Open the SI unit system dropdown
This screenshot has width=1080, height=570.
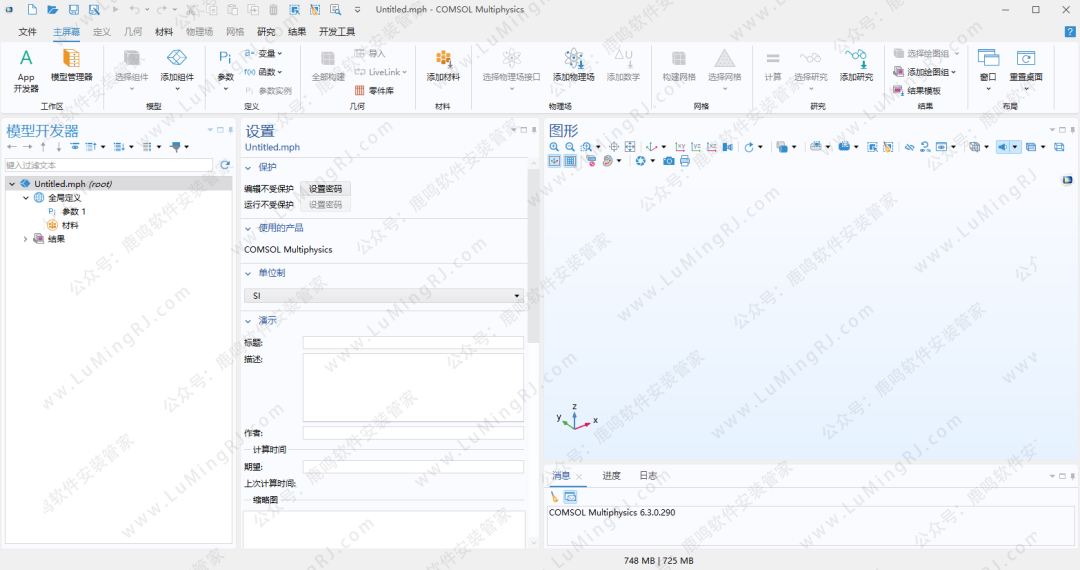(384, 296)
